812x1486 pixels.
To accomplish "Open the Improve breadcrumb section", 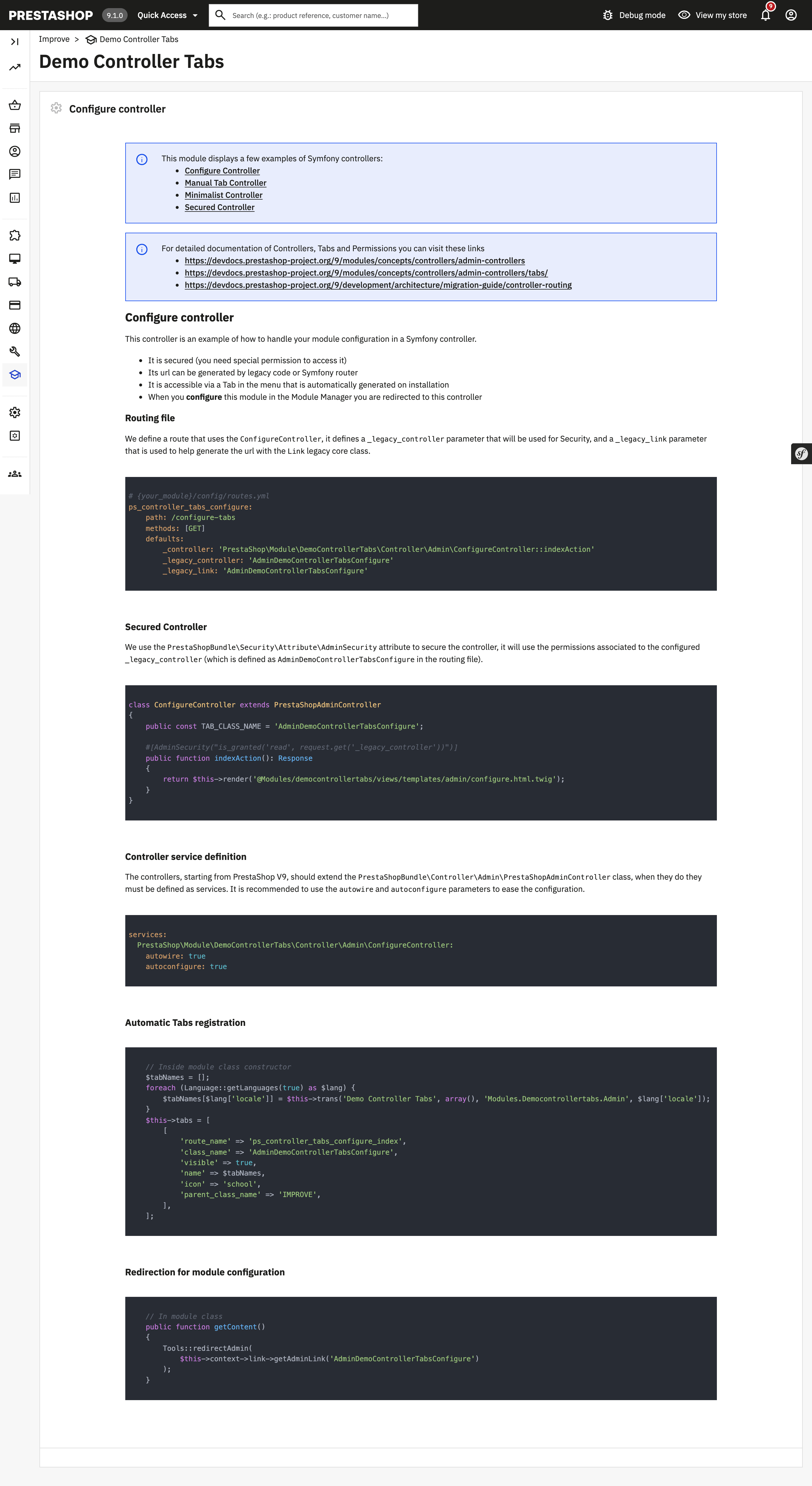I will [54, 39].
